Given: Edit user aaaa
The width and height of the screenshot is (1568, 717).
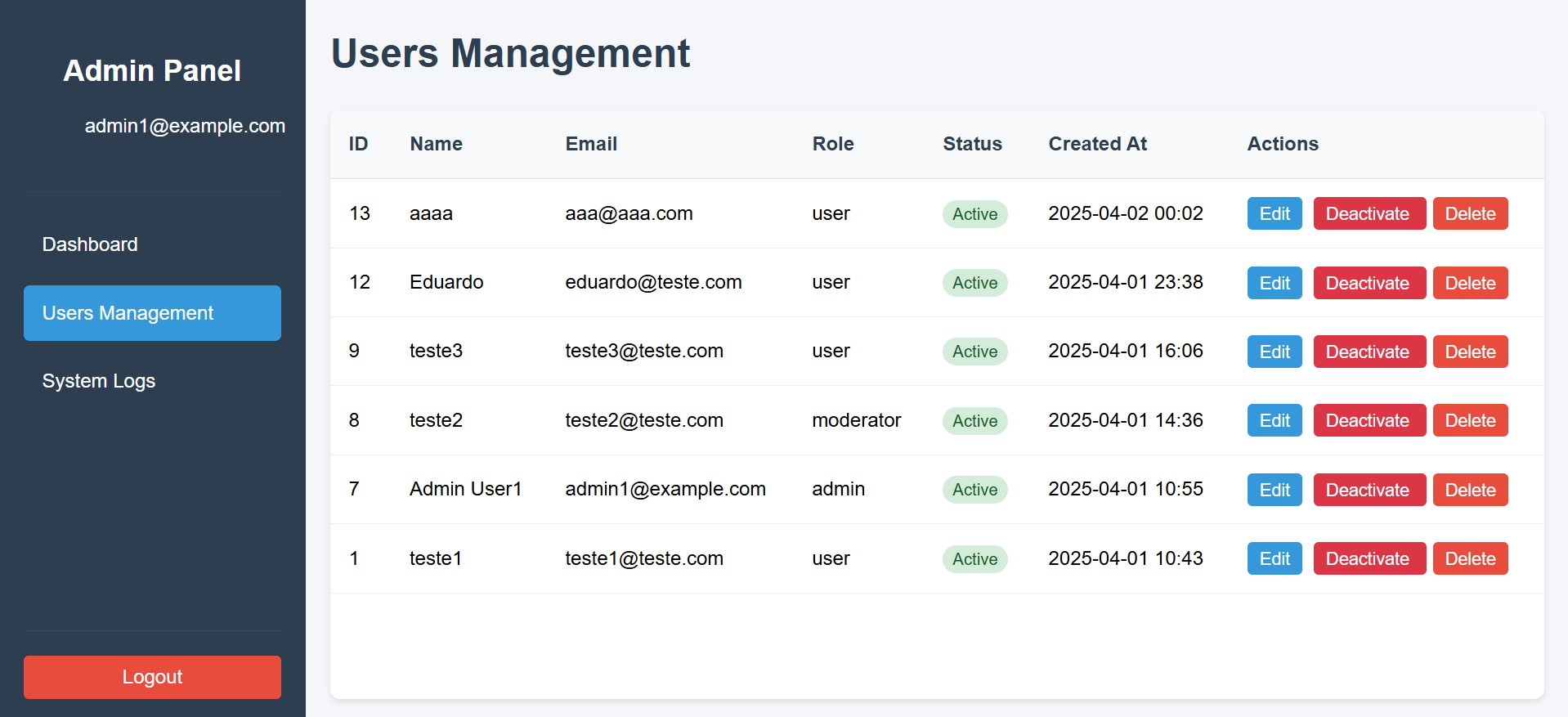Looking at the screenshot, I should click(x=1274, y=214).
